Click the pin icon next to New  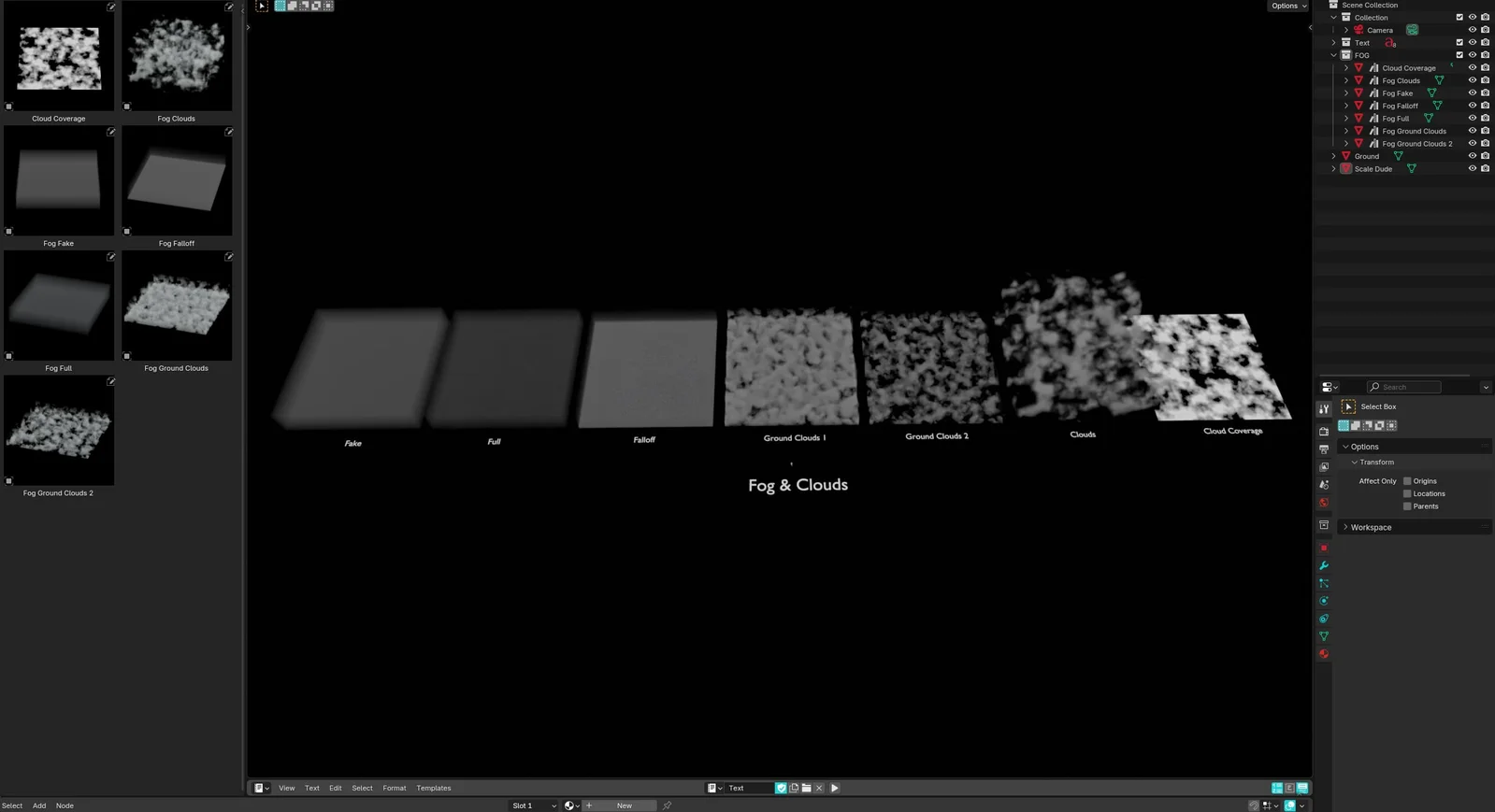point(667,805)
